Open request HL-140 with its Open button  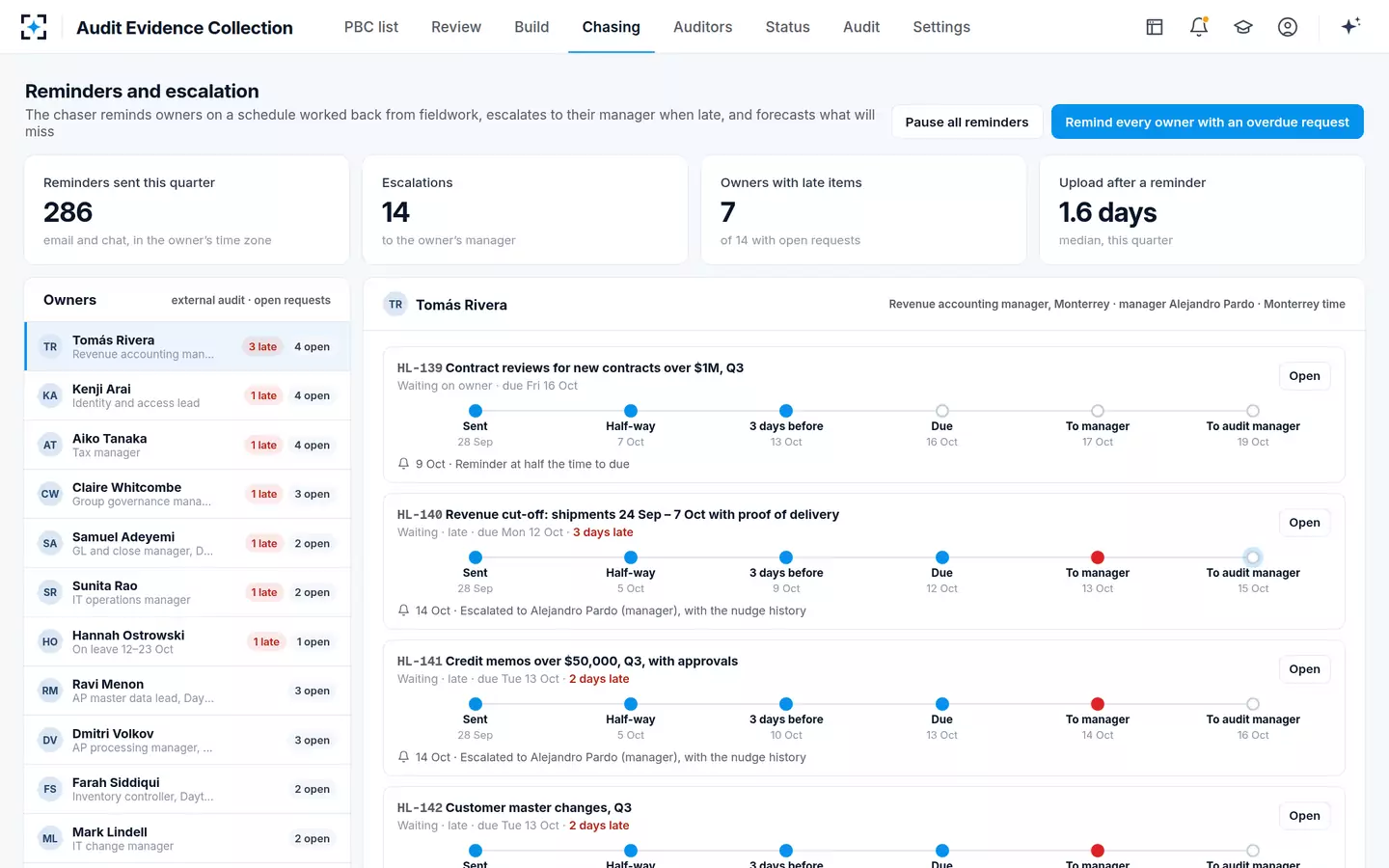1304,523
